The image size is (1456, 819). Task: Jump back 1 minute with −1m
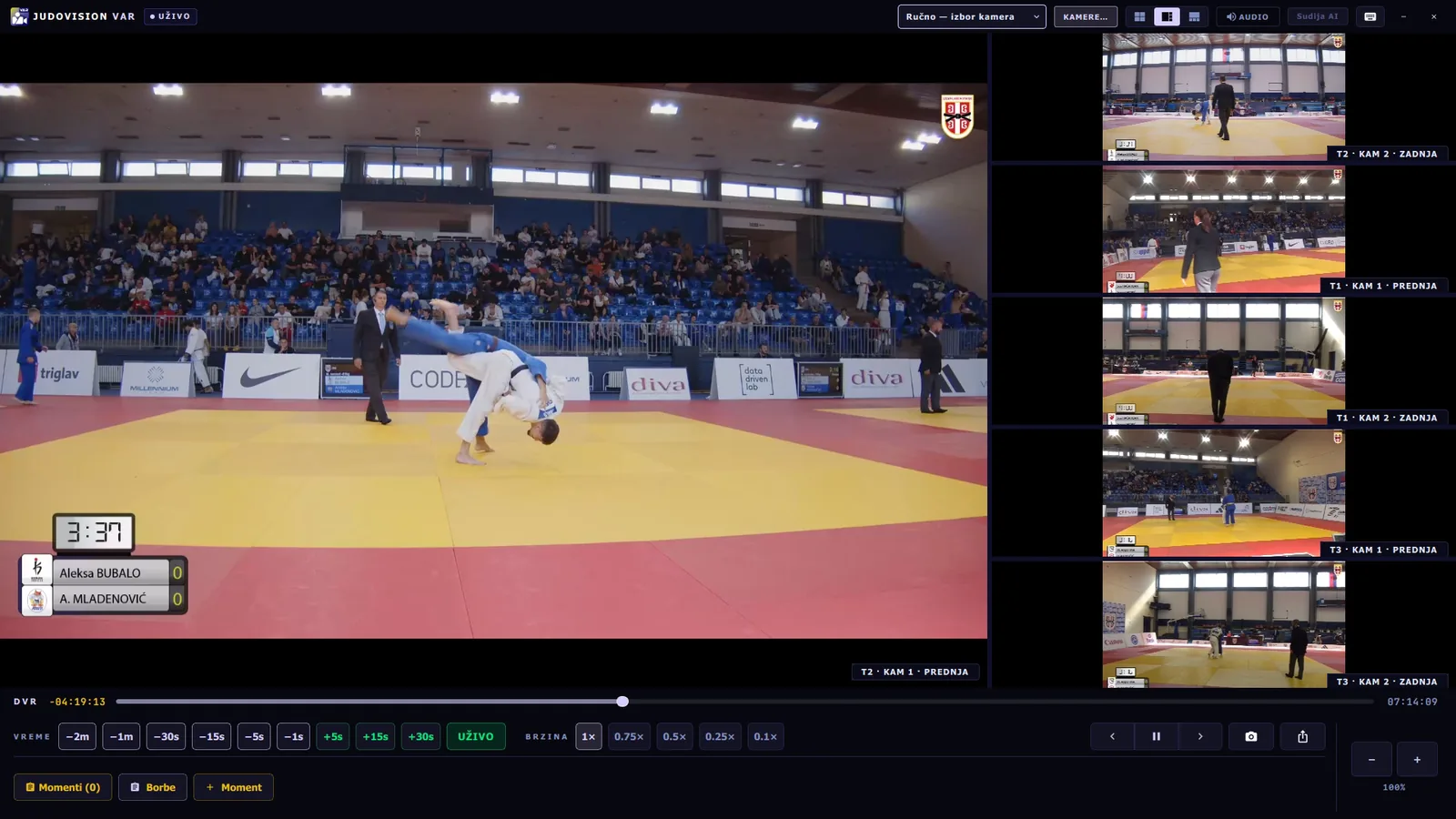[x=121, y=736]
